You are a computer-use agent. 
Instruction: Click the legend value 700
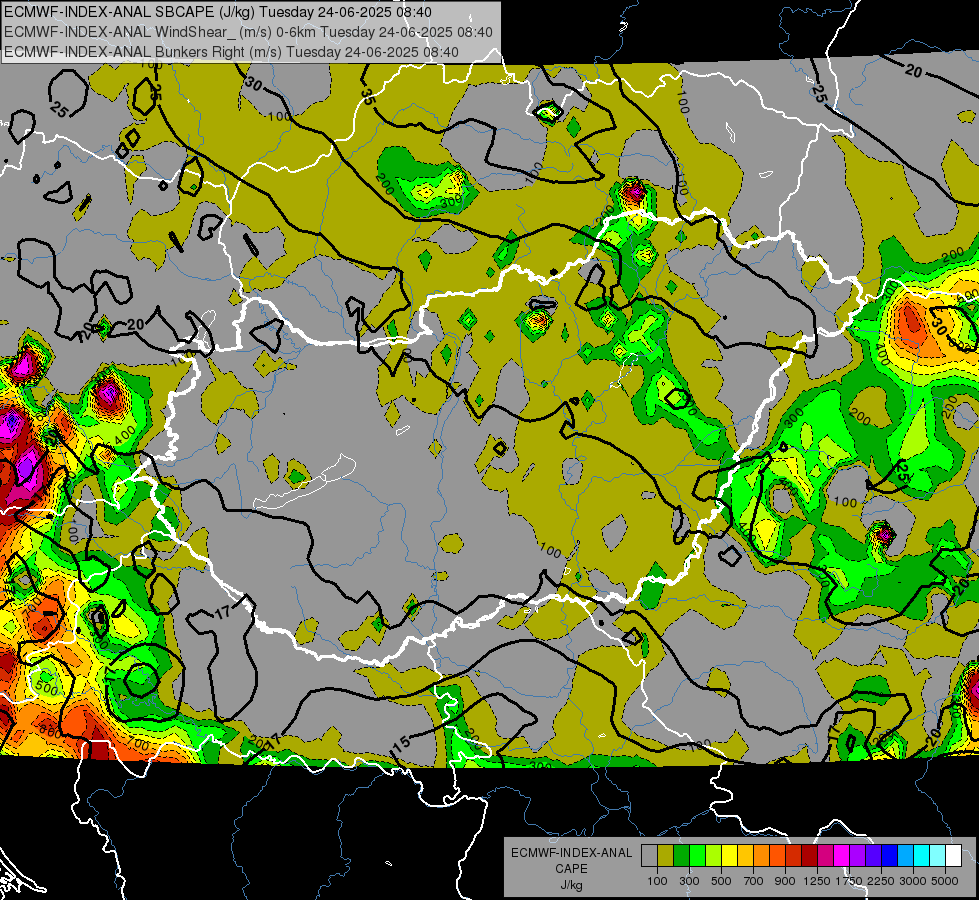(x=754, y=881)
